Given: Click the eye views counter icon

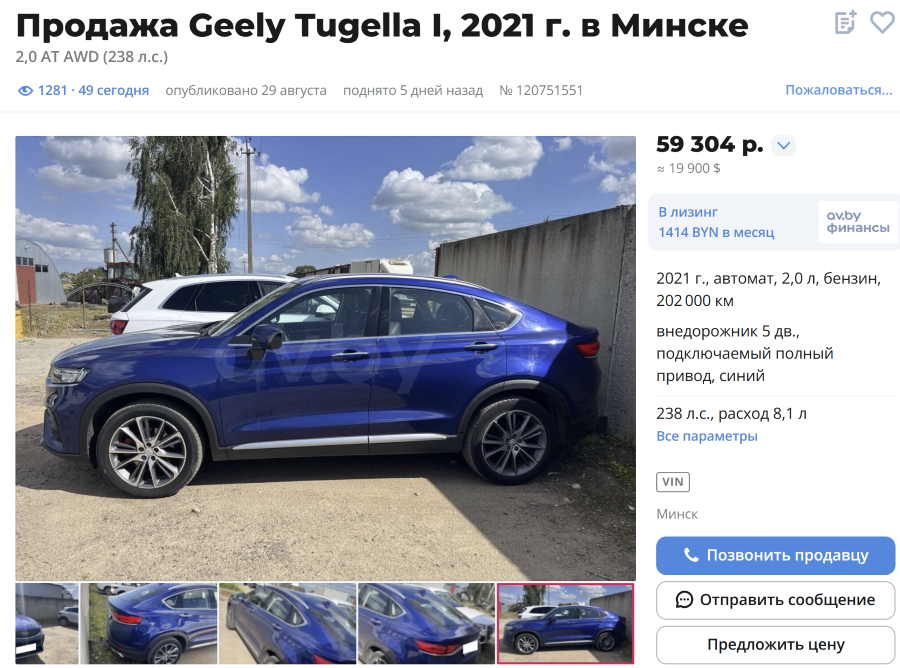Looking at the screenshot, I should (x=25, y=91).
